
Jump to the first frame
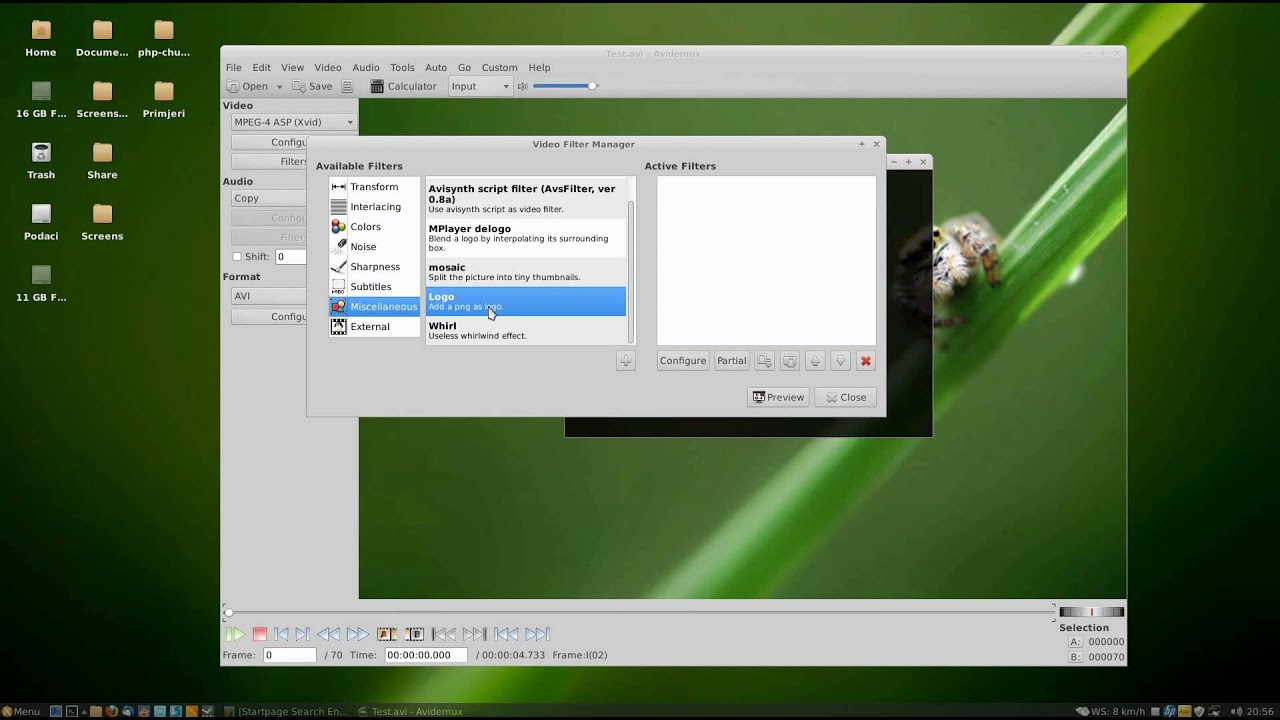[507, 634]
